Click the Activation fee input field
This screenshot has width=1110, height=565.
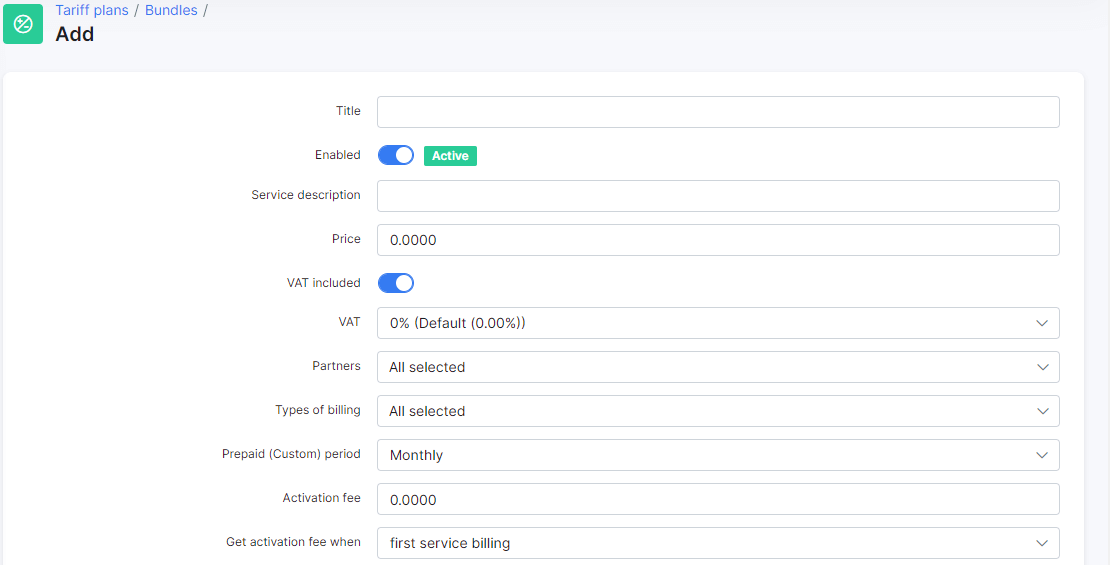tap(718, 499)
